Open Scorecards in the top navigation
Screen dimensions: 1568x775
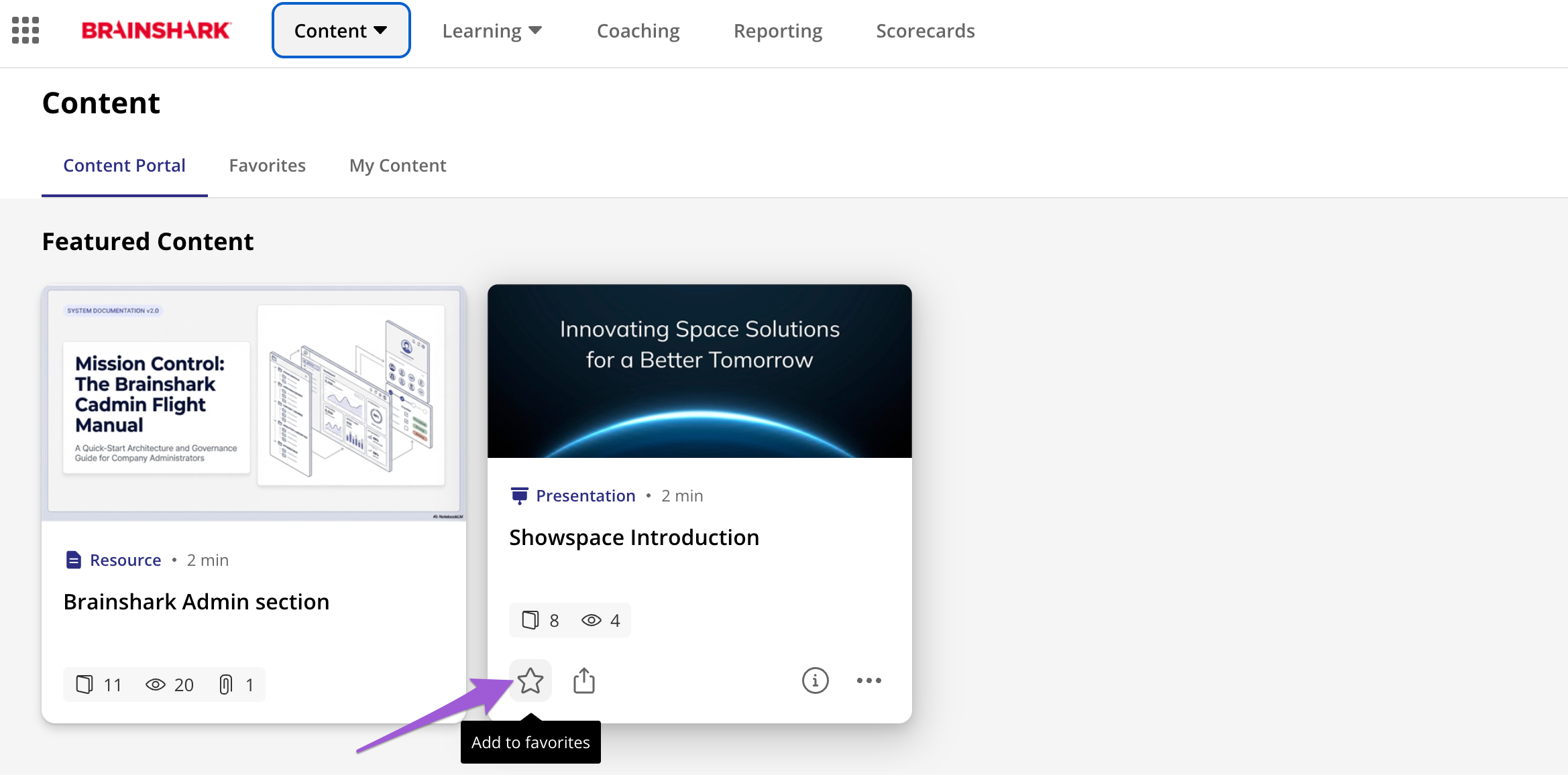pyautogui.click(x=926, y=31)
